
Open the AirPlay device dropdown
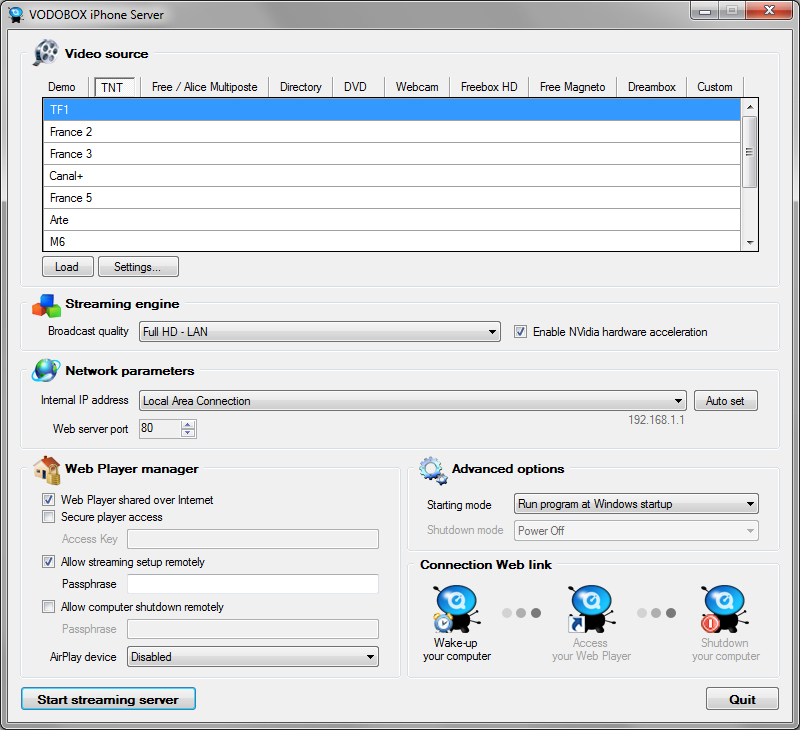click(x=253, y=657)
